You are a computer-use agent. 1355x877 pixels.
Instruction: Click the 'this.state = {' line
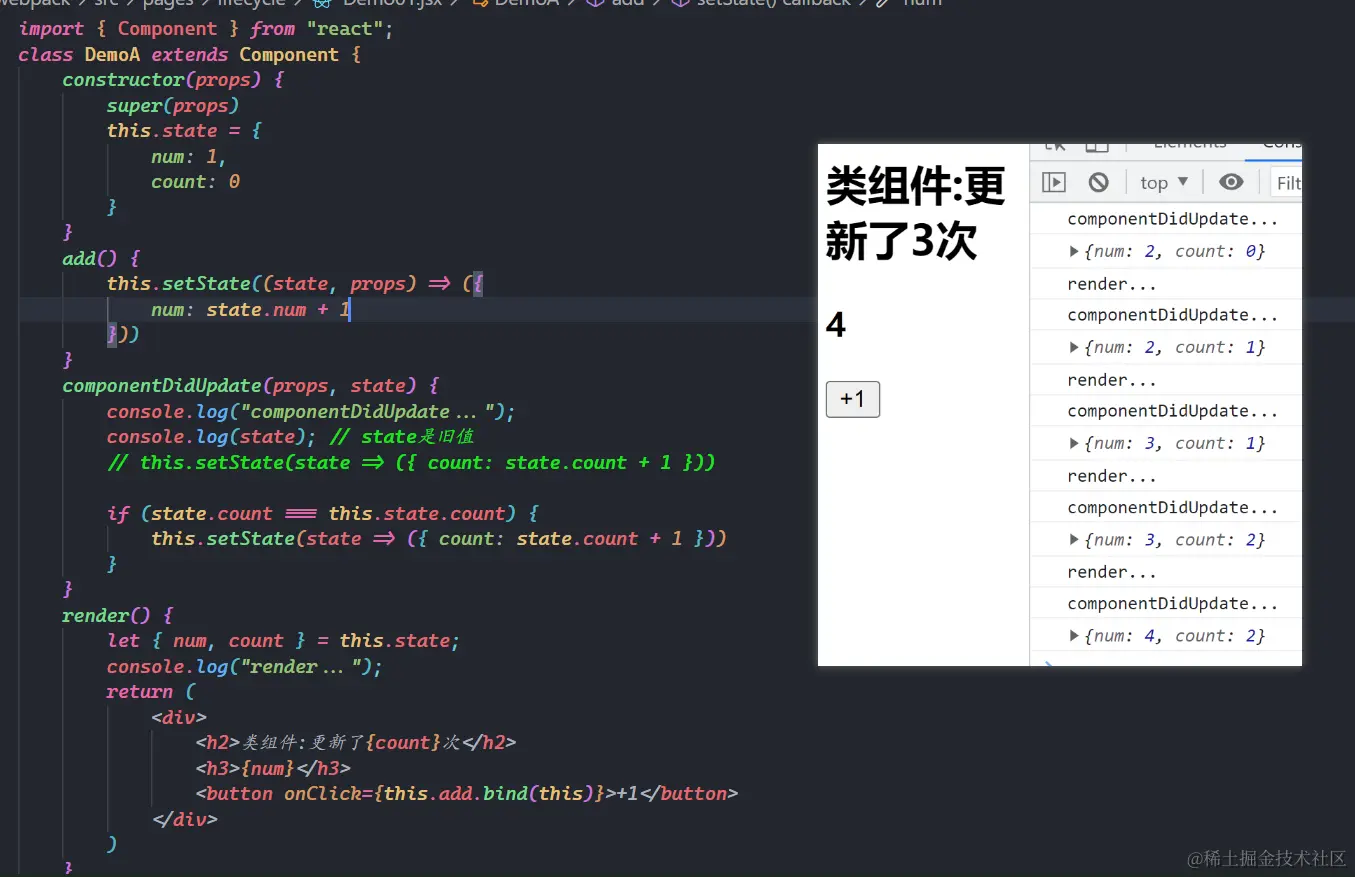184,131
